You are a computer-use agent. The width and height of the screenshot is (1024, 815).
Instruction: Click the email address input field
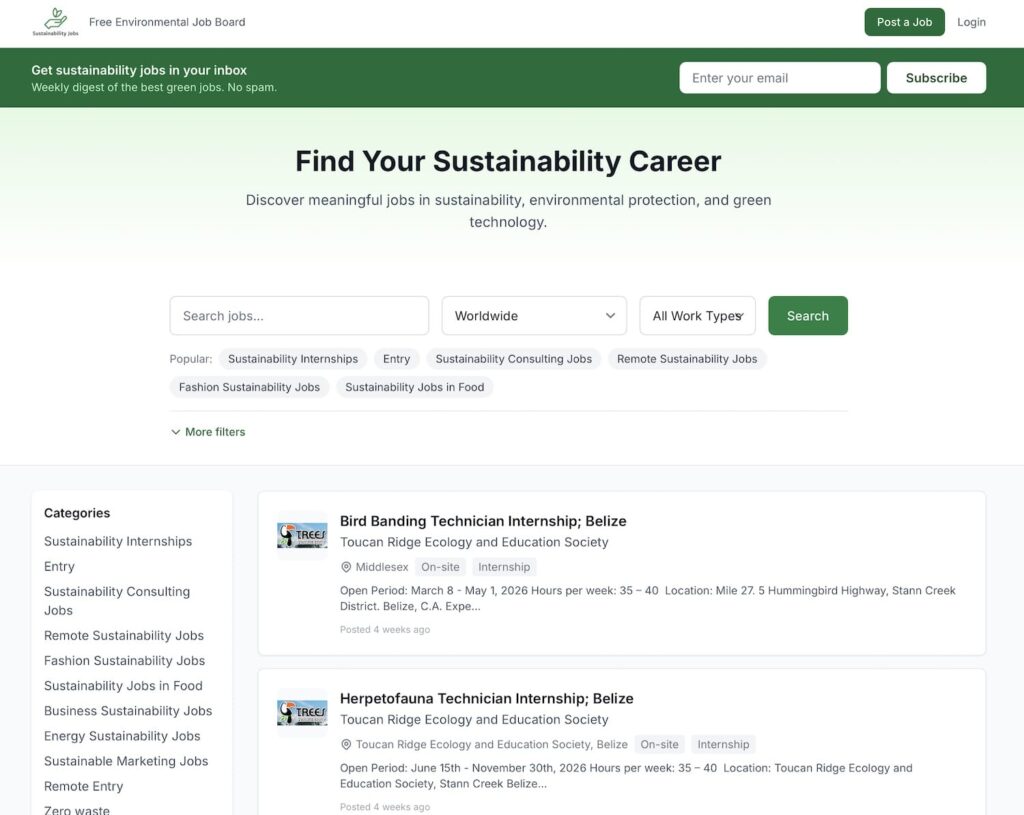click(x=779, y=77)
